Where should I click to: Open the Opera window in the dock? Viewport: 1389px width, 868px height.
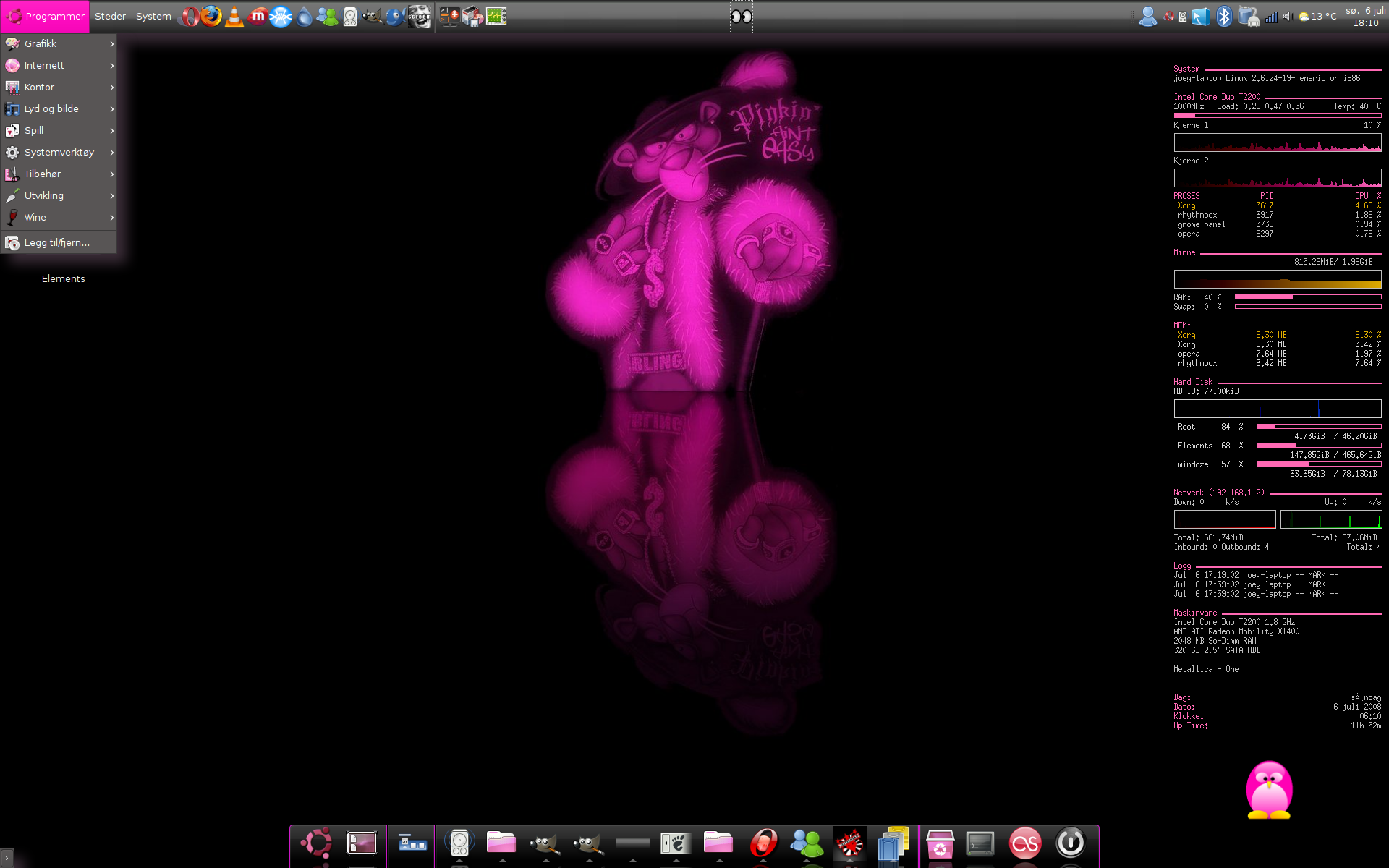763,843
